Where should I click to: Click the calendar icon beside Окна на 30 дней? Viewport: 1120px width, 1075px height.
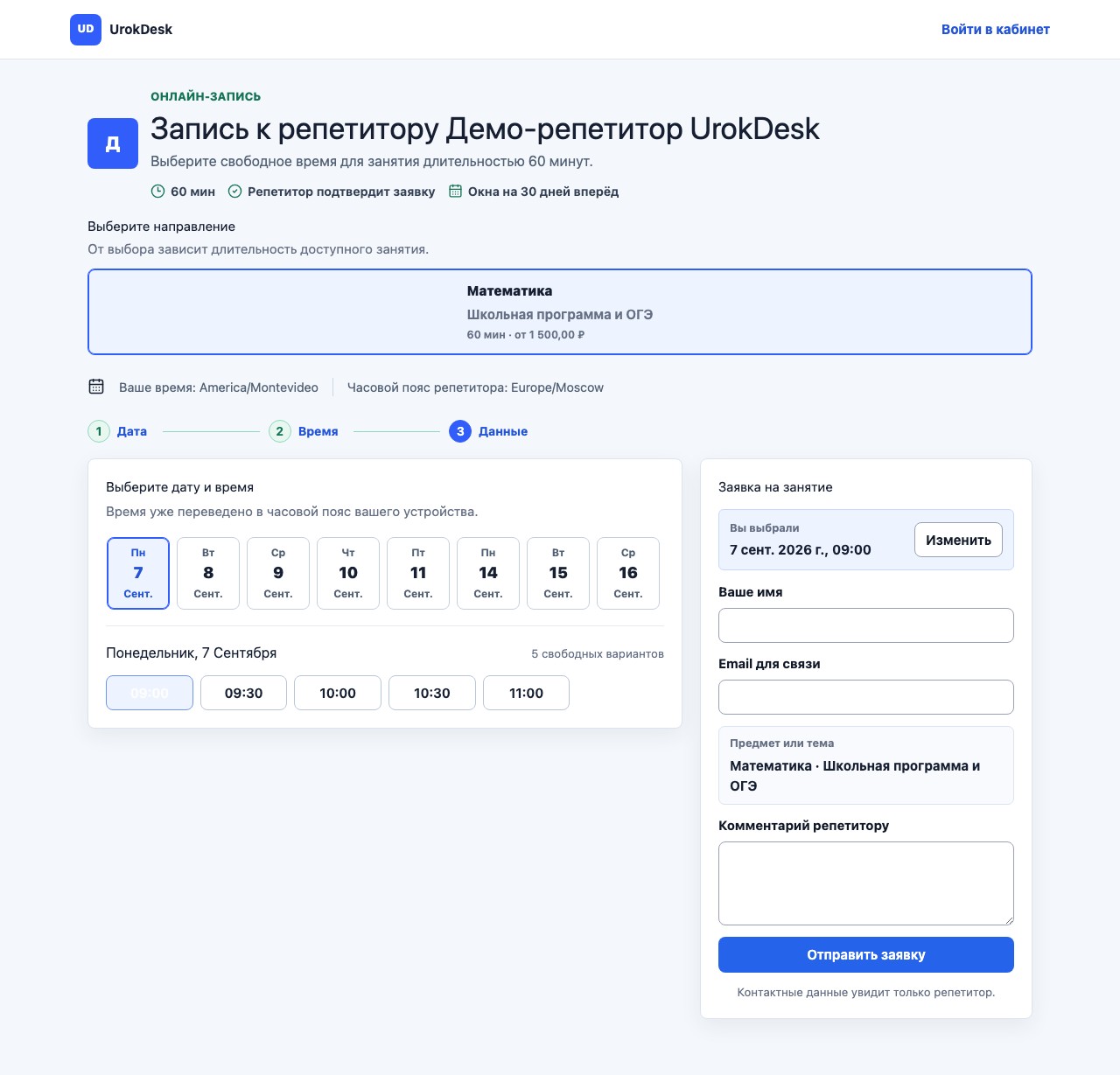pyautogui.click(x=455, y=192)
